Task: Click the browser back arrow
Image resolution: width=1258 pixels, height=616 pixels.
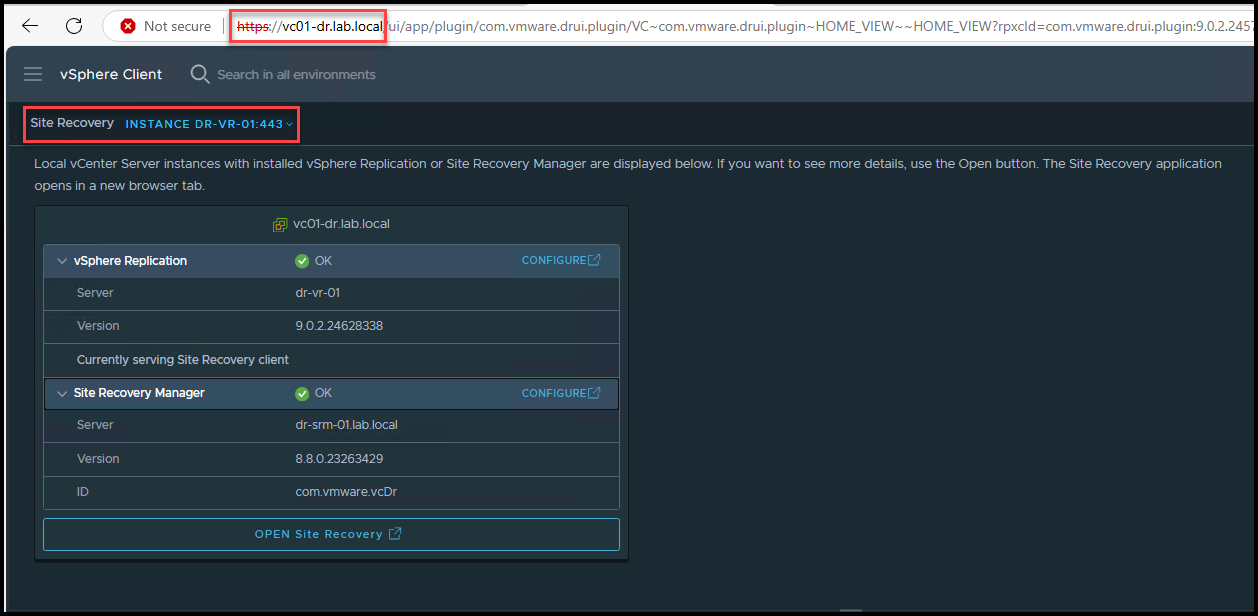Action: tap(30, 26)
